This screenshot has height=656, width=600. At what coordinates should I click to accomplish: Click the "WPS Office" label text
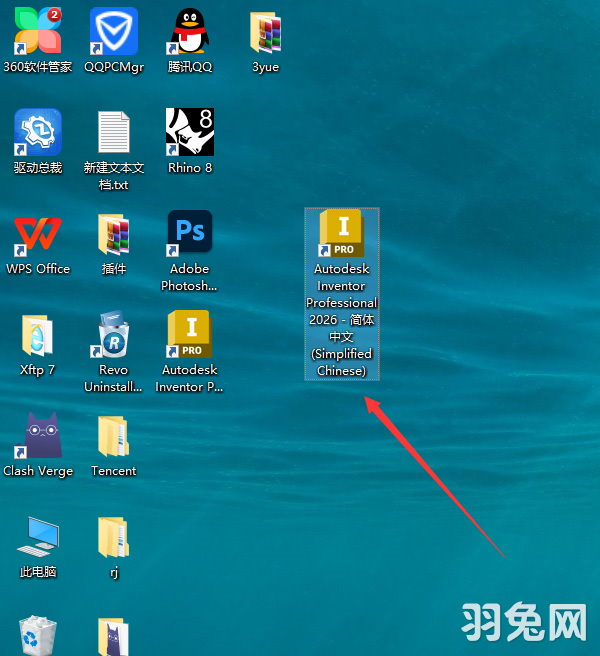click(x=38, y=269)
